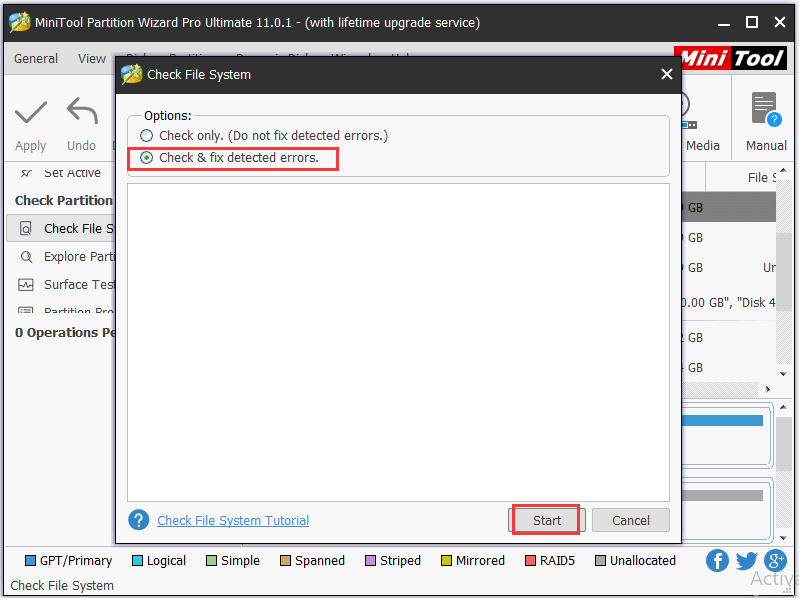
Task: Click the Bootable Media icon
Action: 689,111
